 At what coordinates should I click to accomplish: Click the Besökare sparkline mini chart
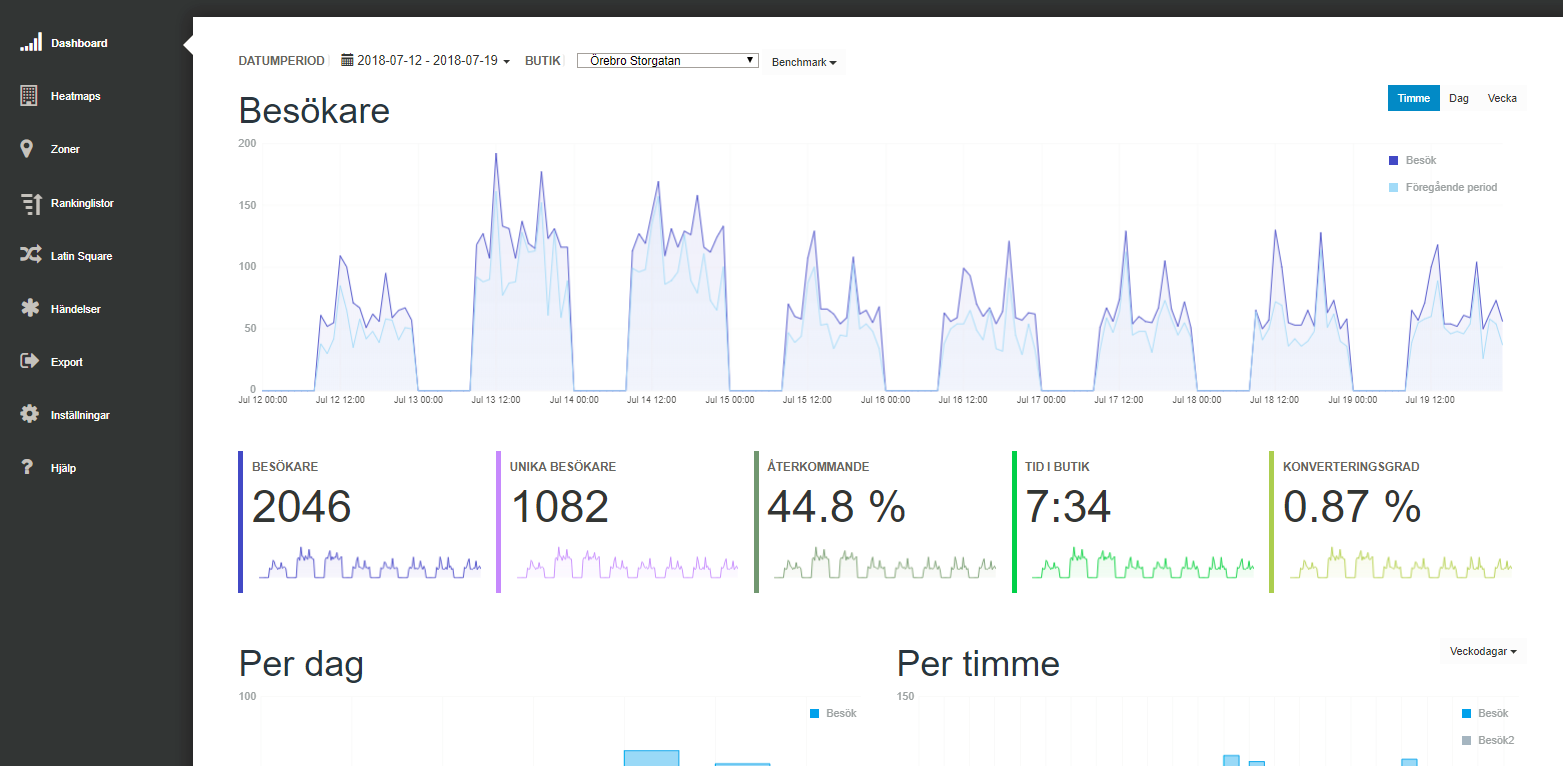[369, 563]
